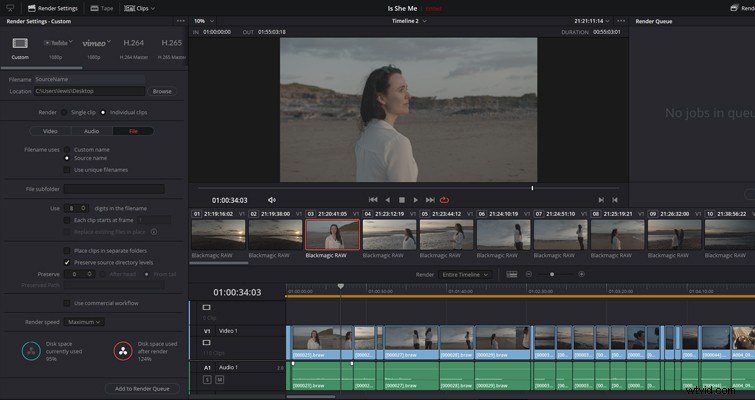755x400 pixels.
Task: Select Custom name for filename
Action: [67, 150]
